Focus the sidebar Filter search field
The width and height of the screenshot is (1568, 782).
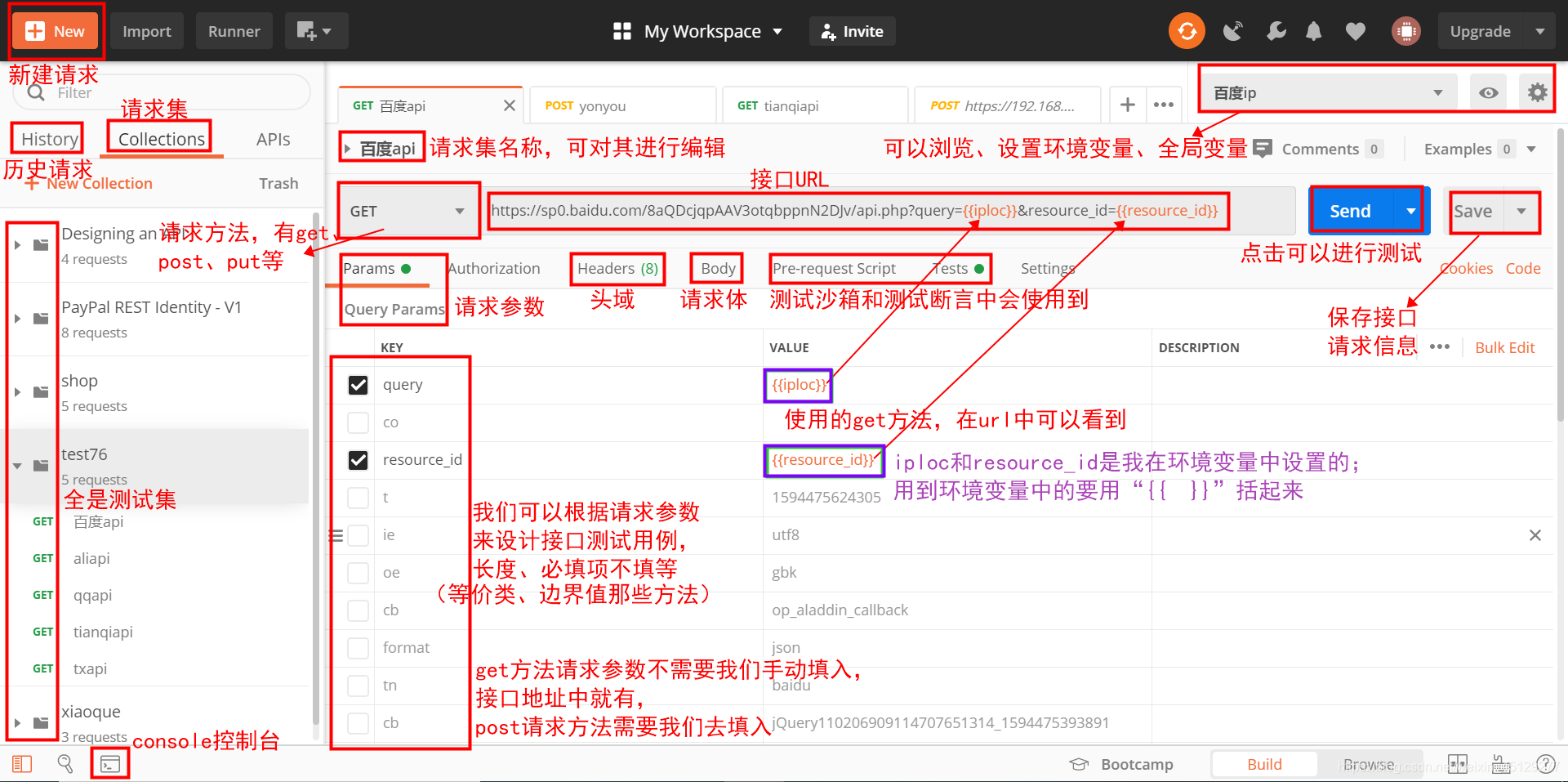click(162, 92)
